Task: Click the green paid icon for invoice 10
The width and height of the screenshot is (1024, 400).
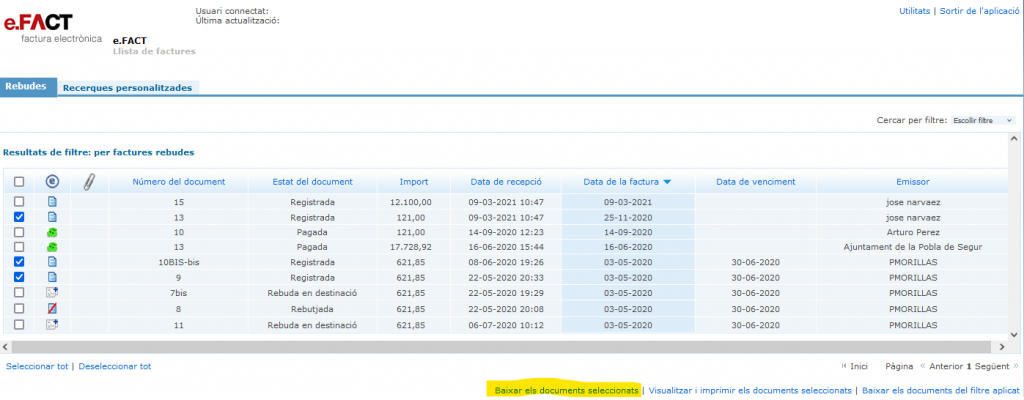Action: click(x=53, y=232)
